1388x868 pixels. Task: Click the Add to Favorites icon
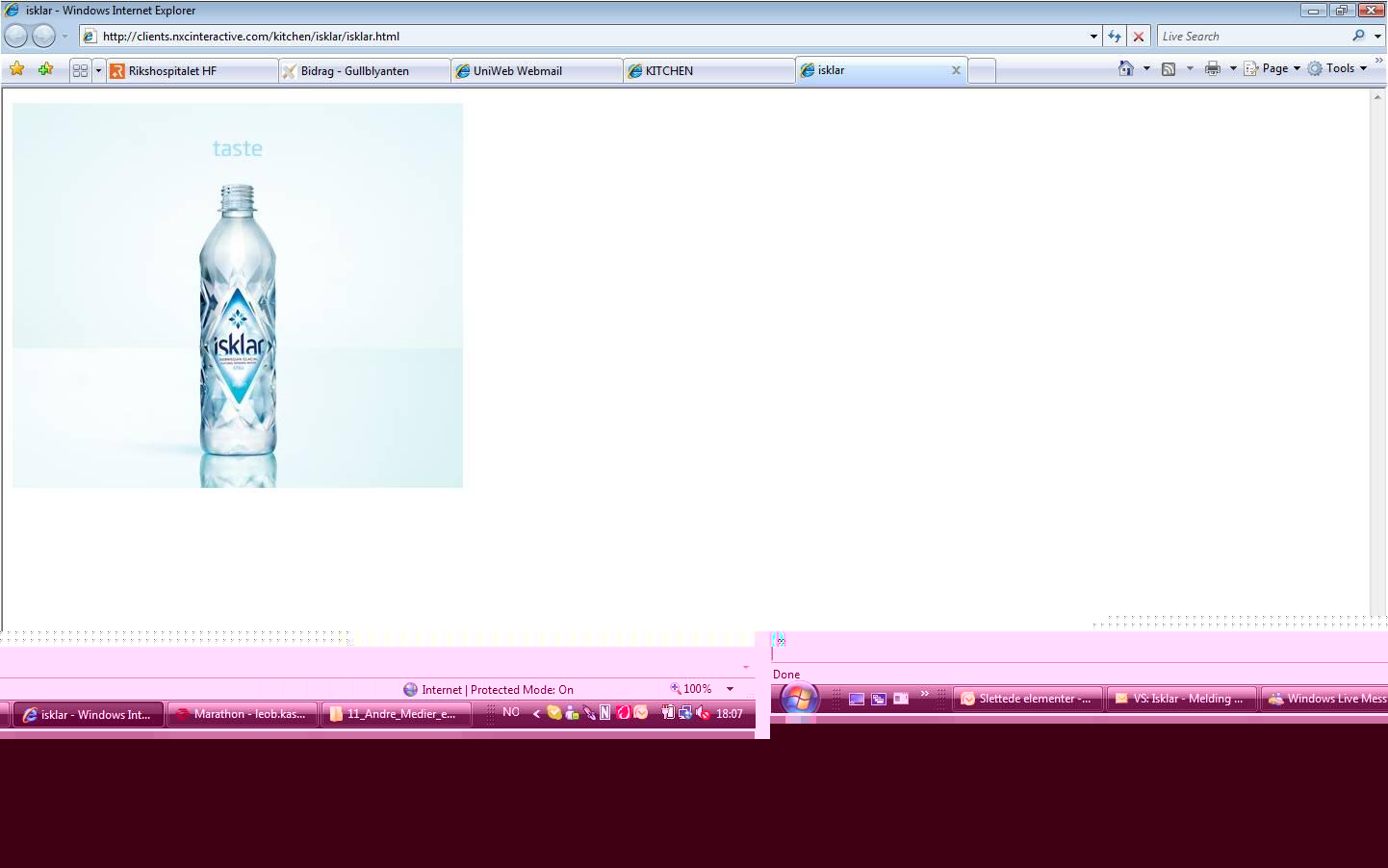(45, 69)
